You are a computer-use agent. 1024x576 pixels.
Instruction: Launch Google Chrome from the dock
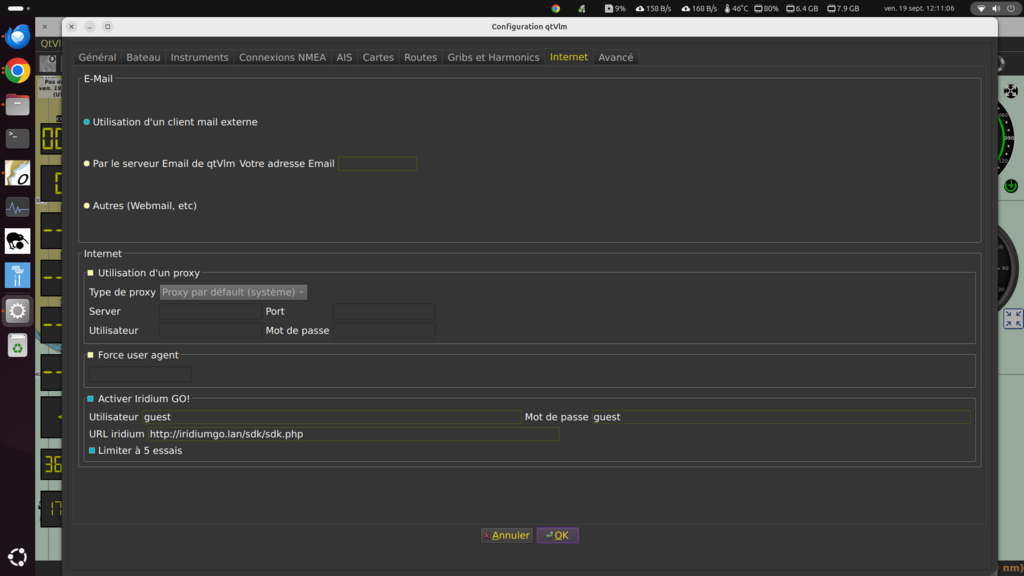pos(17,70)
